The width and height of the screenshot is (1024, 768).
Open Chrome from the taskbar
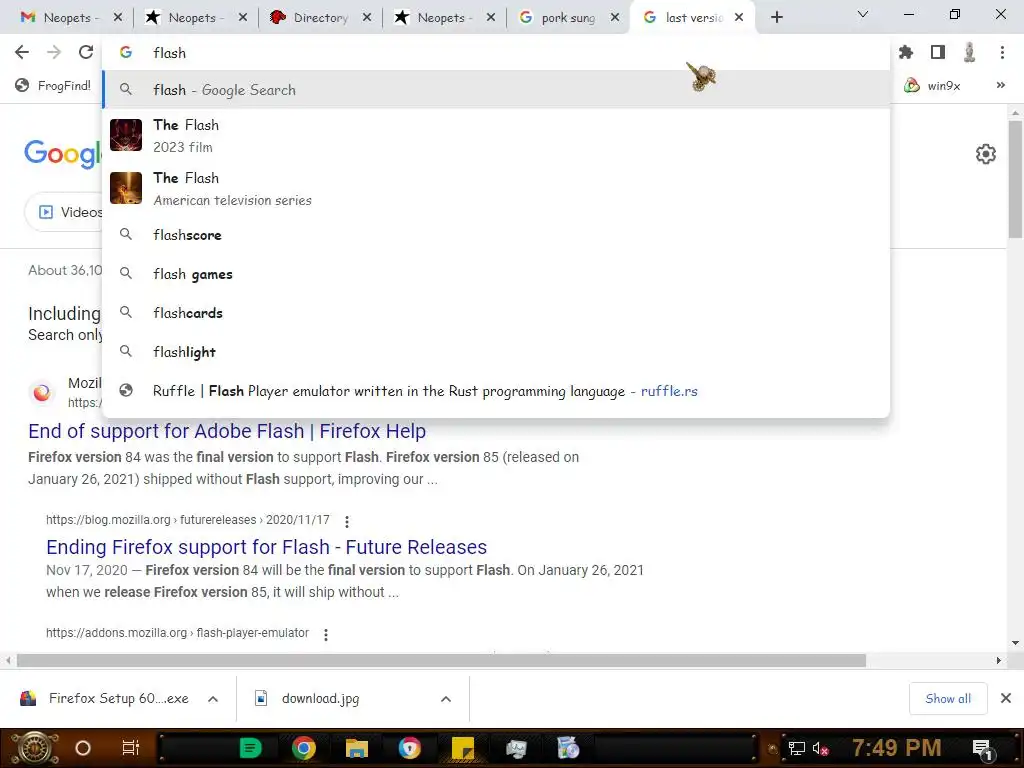pos(304,748)
